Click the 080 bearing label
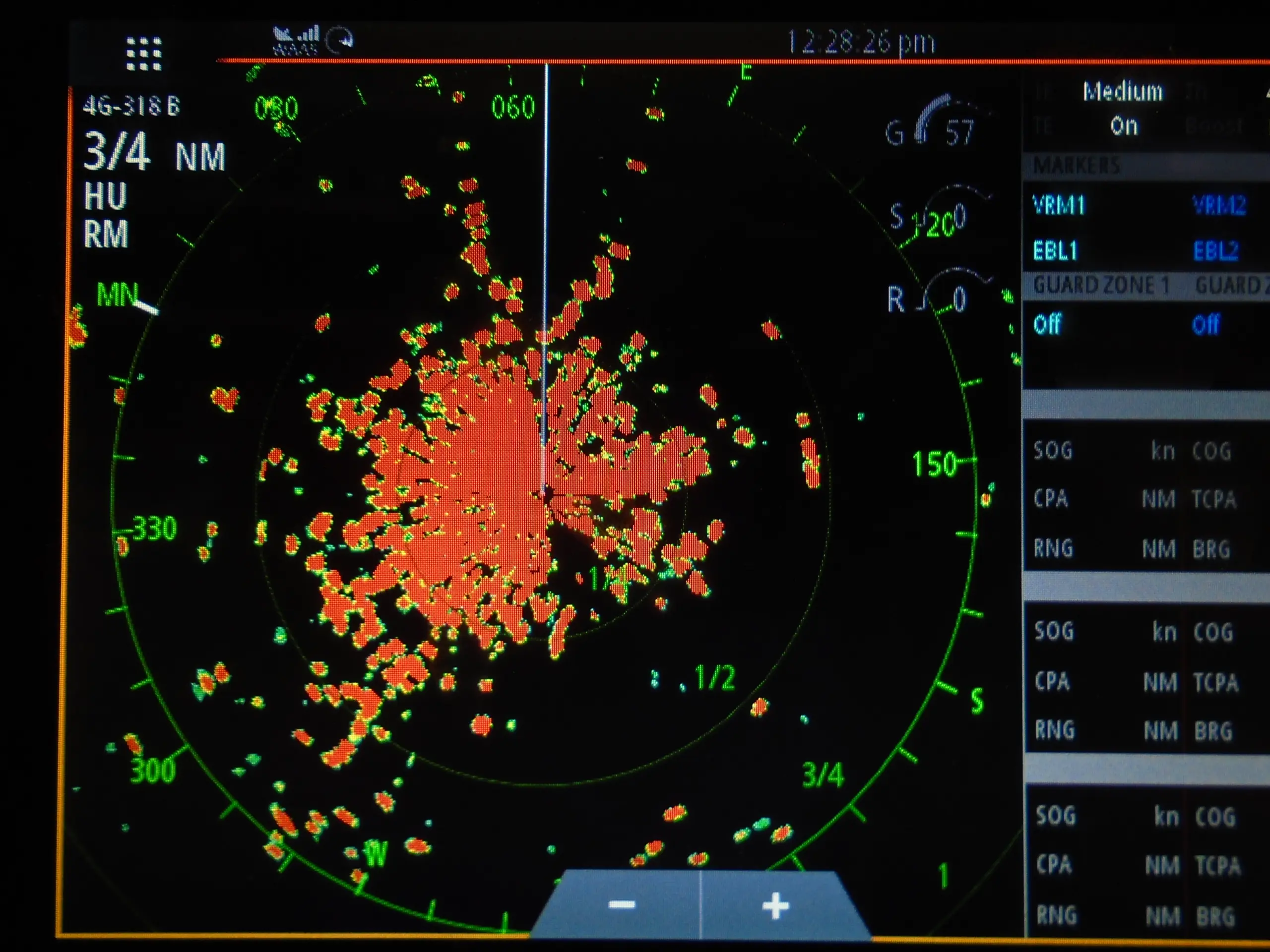The width and height of the screenshot is (1270, 952). click(x=277, y=109)
